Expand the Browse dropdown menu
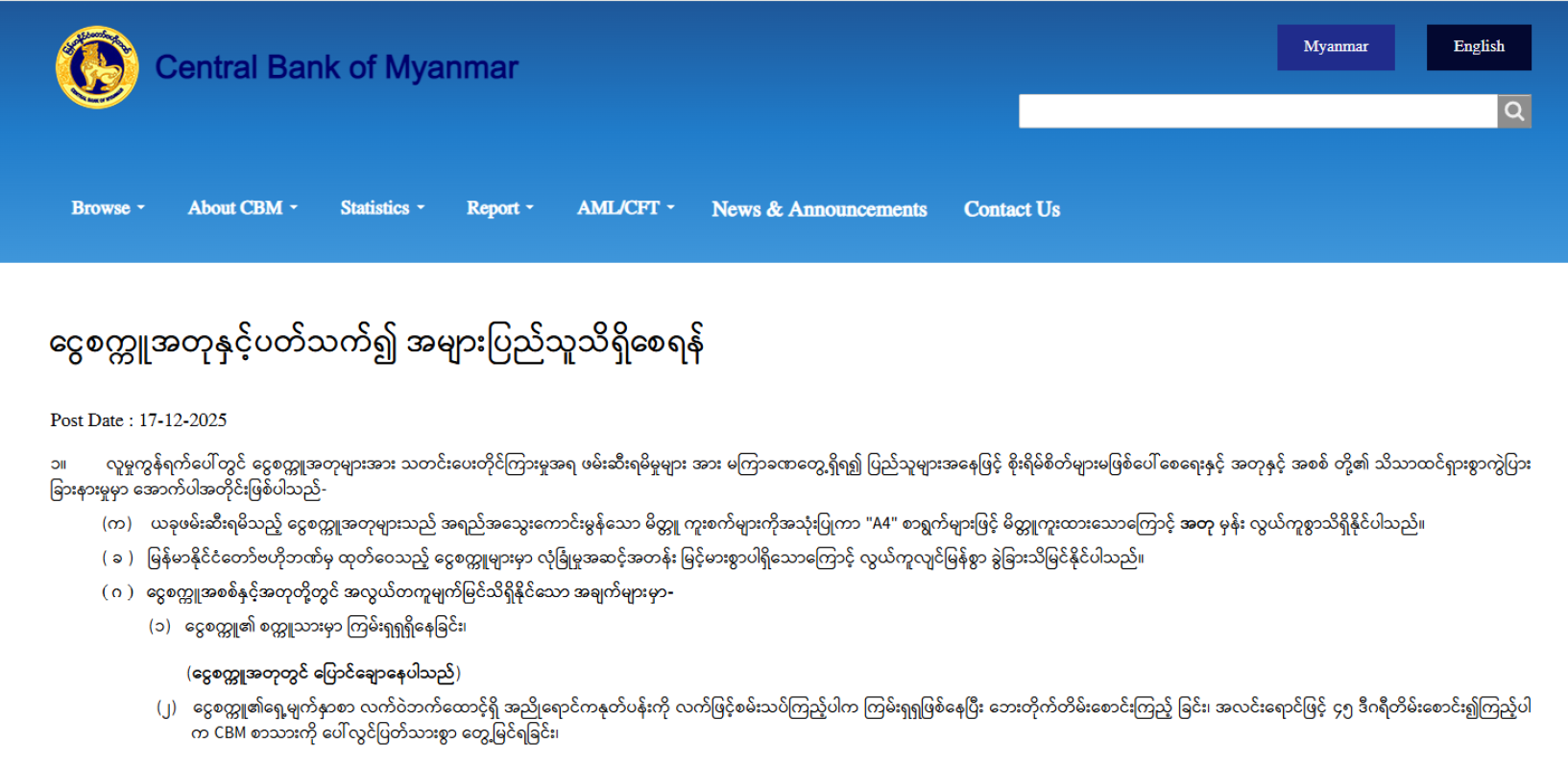The width and height of the screenshot is (1568, 768). (x=108, y=208)
